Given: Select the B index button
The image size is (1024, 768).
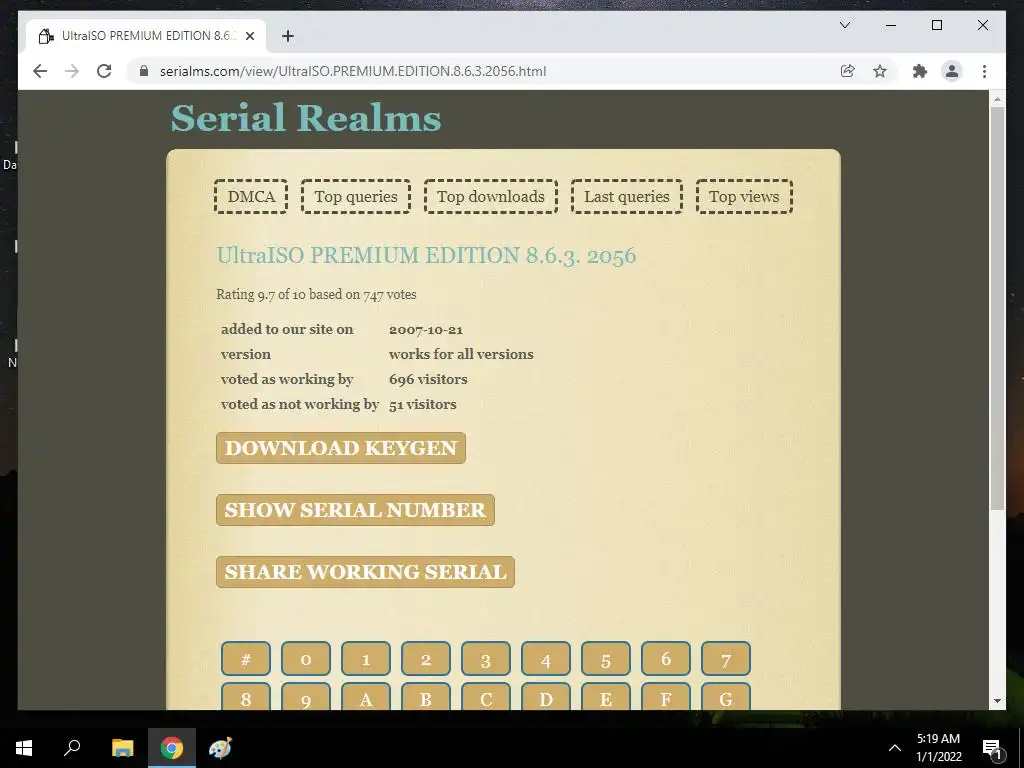Looking at the screenshot, I should (426, 697).
